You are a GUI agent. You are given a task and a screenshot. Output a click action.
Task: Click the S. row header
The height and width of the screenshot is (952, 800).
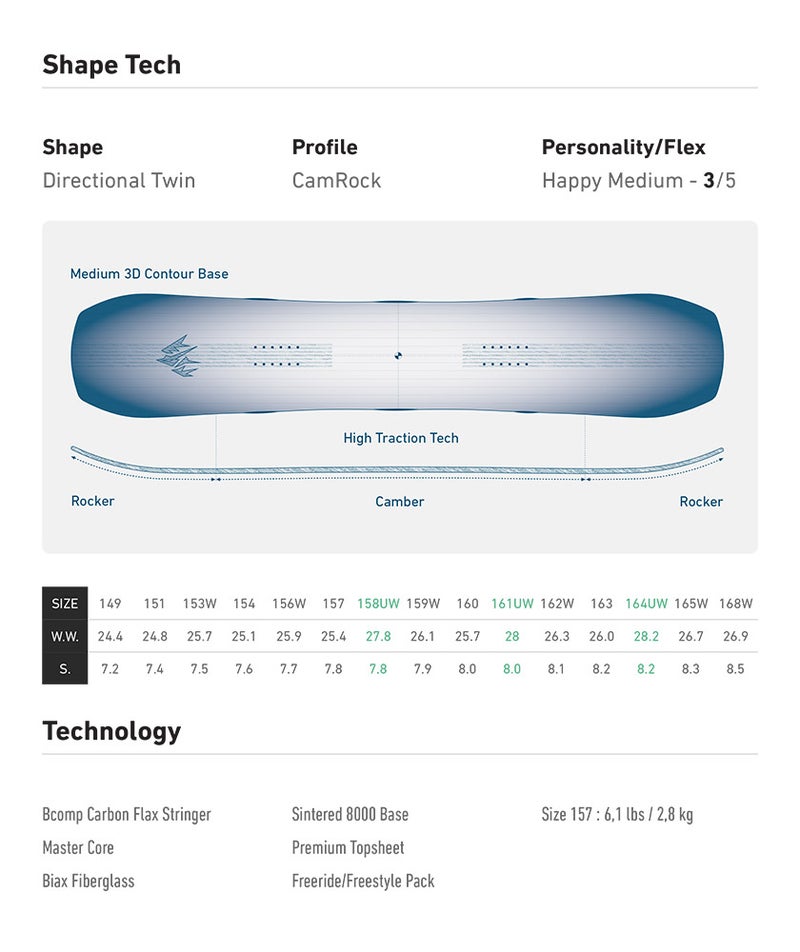point(65,669)
